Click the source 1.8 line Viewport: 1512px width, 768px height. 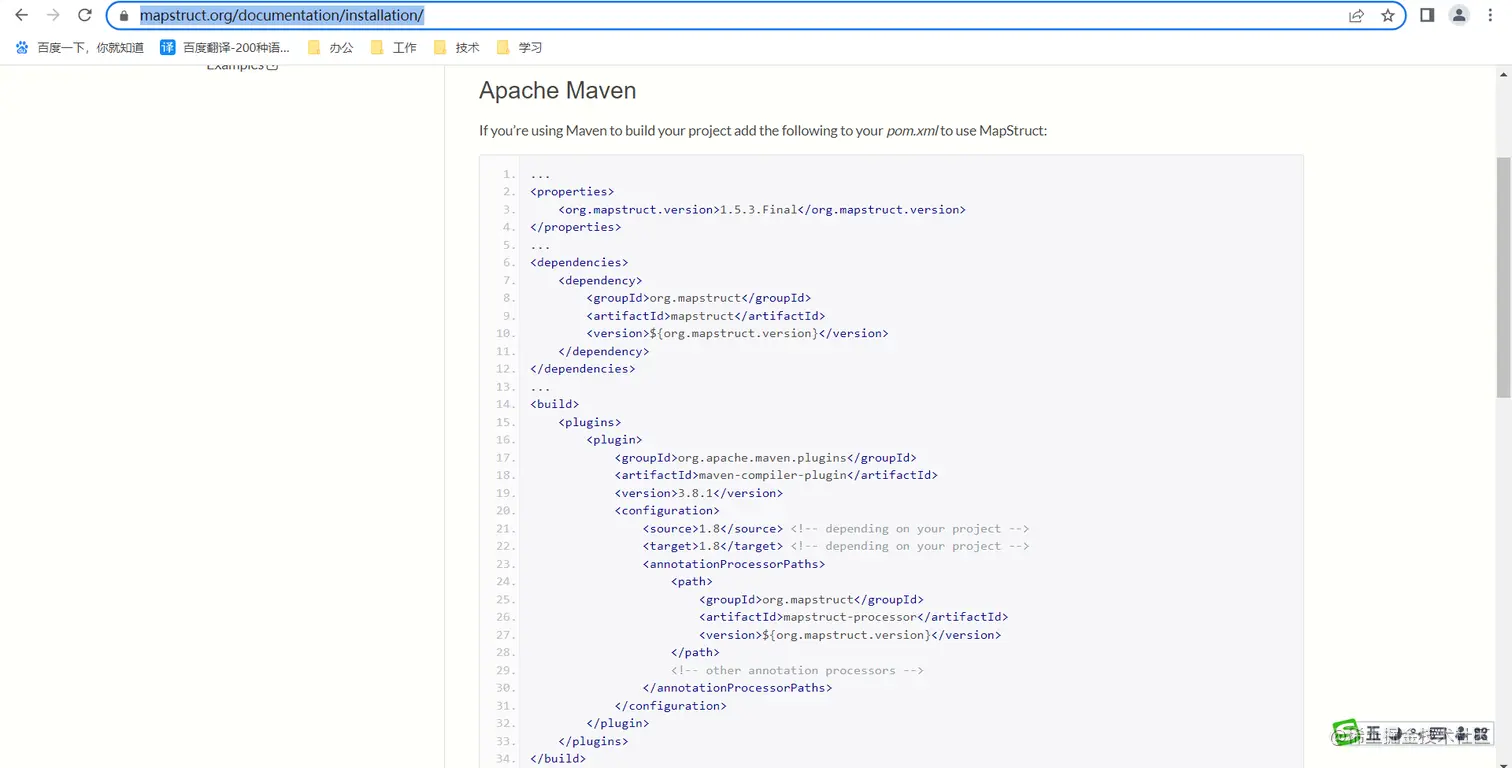tap(713, 528)
